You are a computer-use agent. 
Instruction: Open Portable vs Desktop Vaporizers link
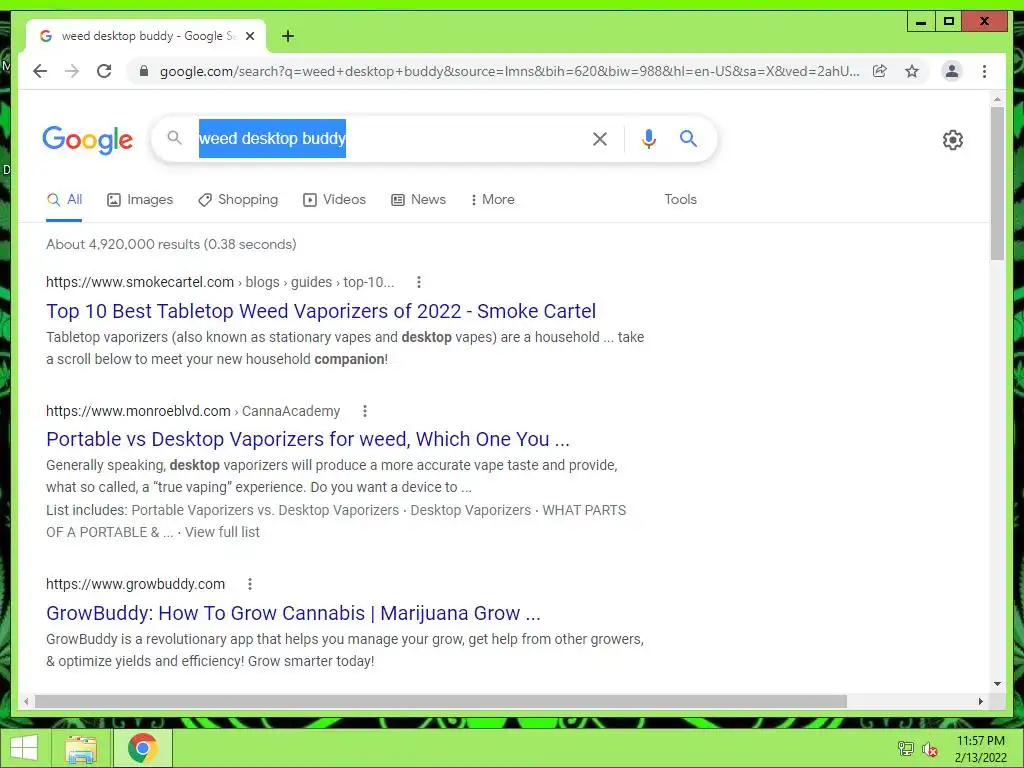click(x=308, y=439)
